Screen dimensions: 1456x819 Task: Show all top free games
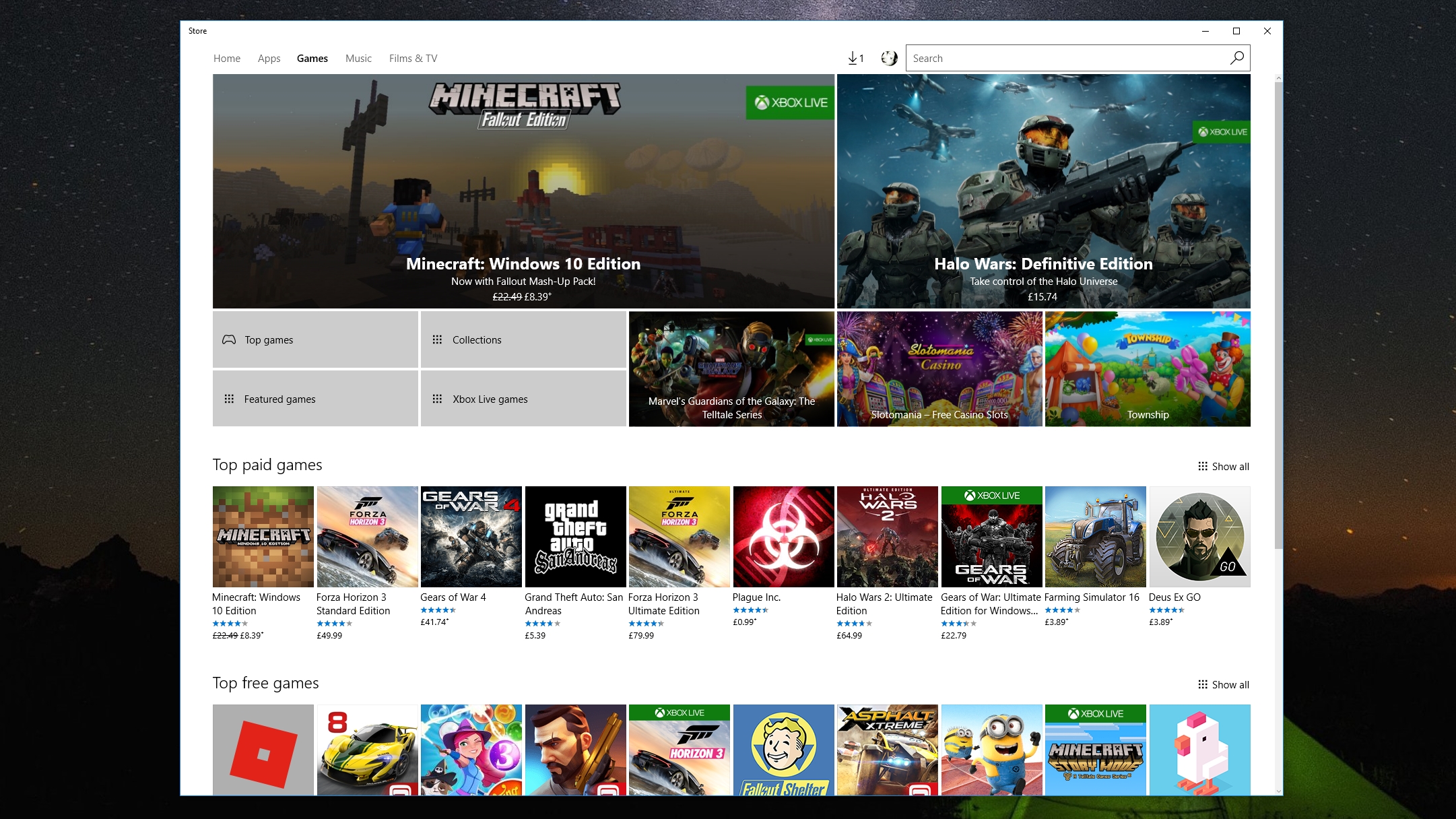click(1224, 684)
